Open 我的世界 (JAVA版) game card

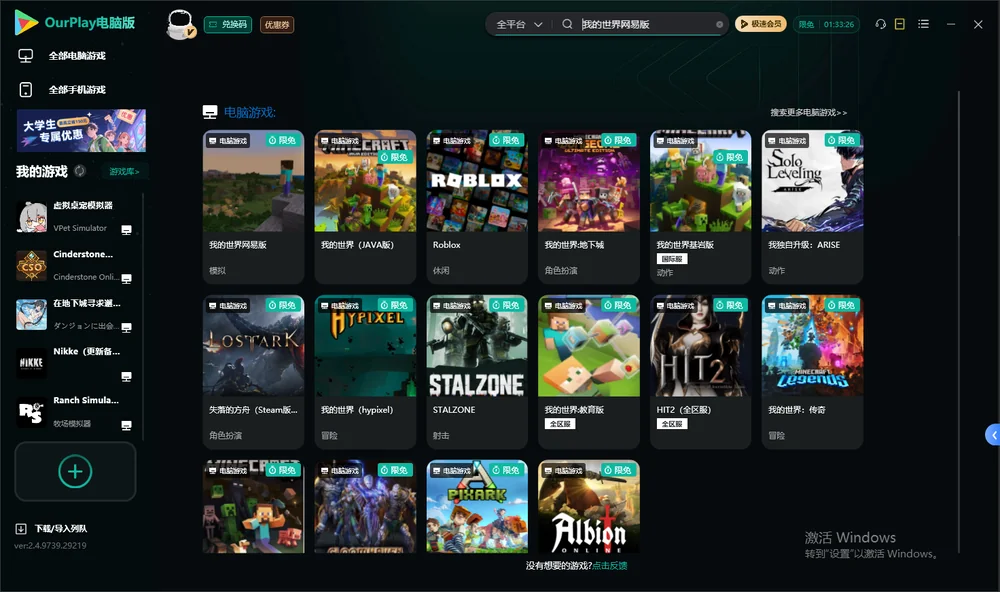[365, 207]
